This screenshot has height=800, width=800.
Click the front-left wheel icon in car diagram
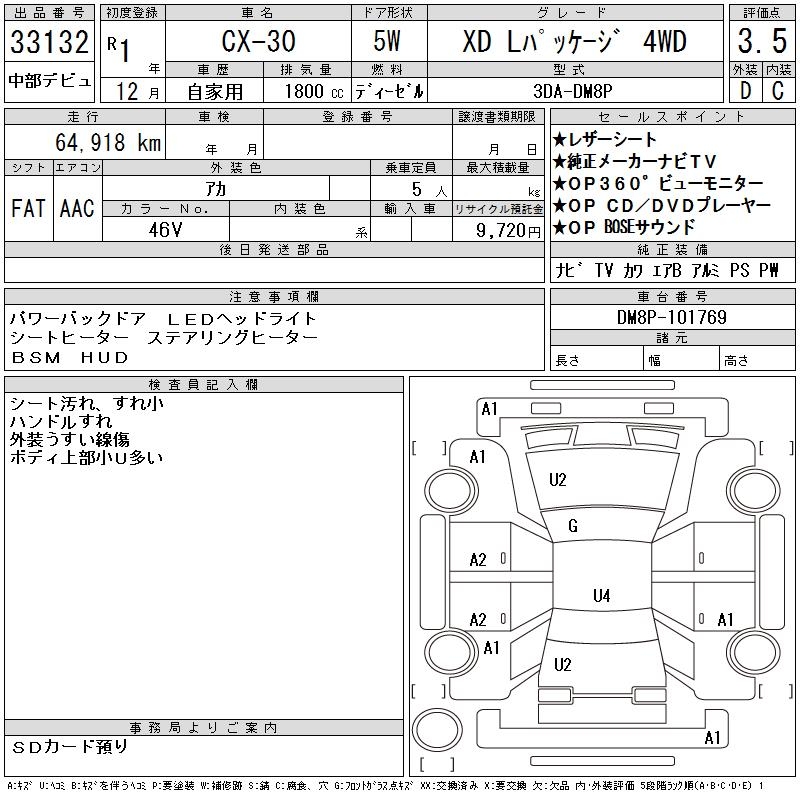444,490
